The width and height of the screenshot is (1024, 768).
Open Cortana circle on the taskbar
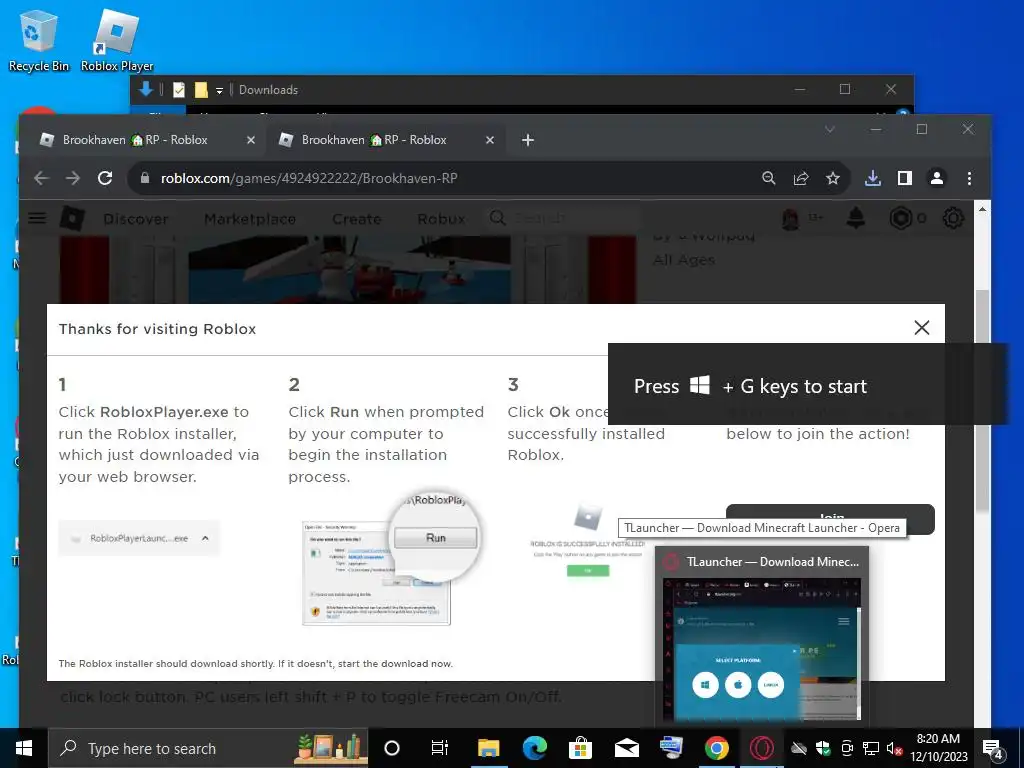pos(392,748)
